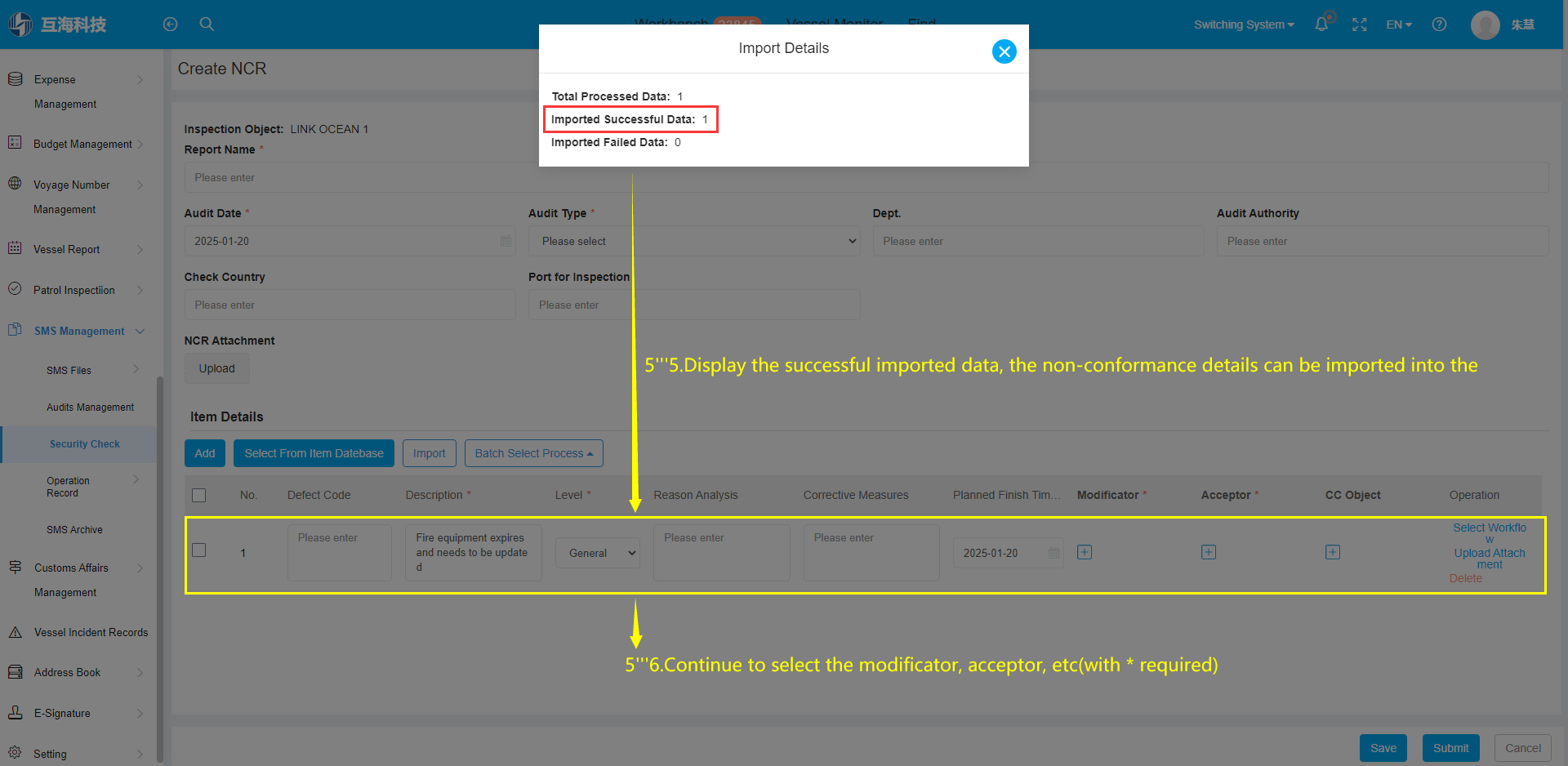This screenshot has width=1568, height=766.
Task: Click the Voyage Number globe icon
Action: point(15,184)
